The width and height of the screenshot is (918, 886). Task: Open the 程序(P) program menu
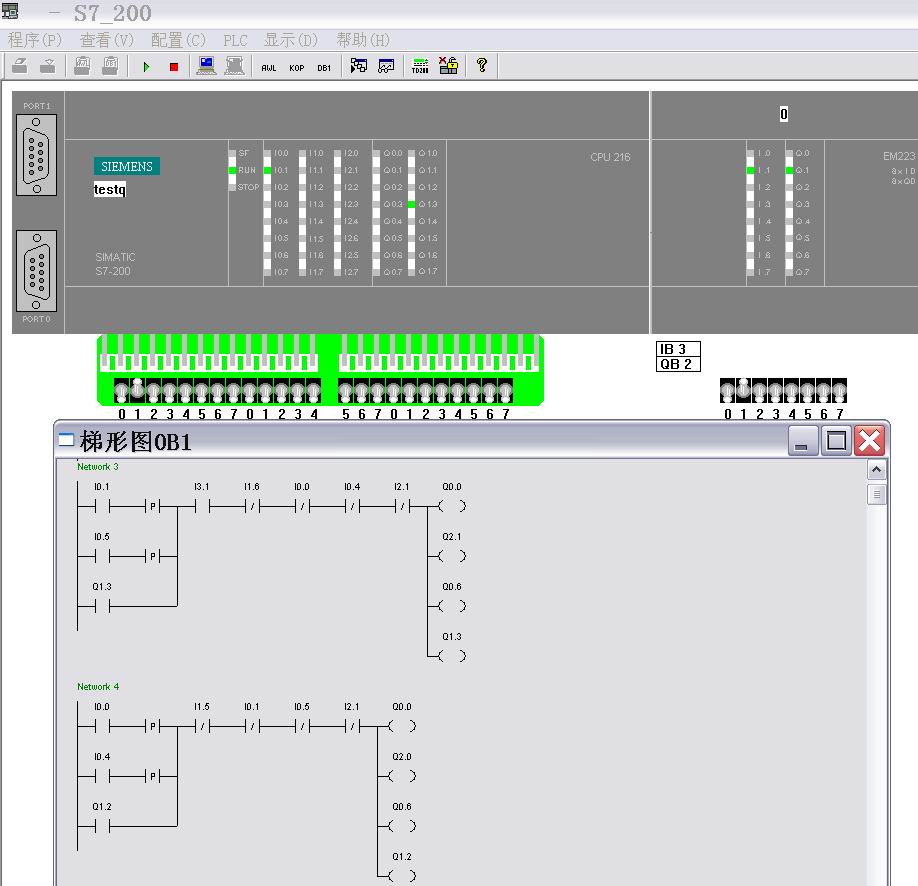(35, 40)
